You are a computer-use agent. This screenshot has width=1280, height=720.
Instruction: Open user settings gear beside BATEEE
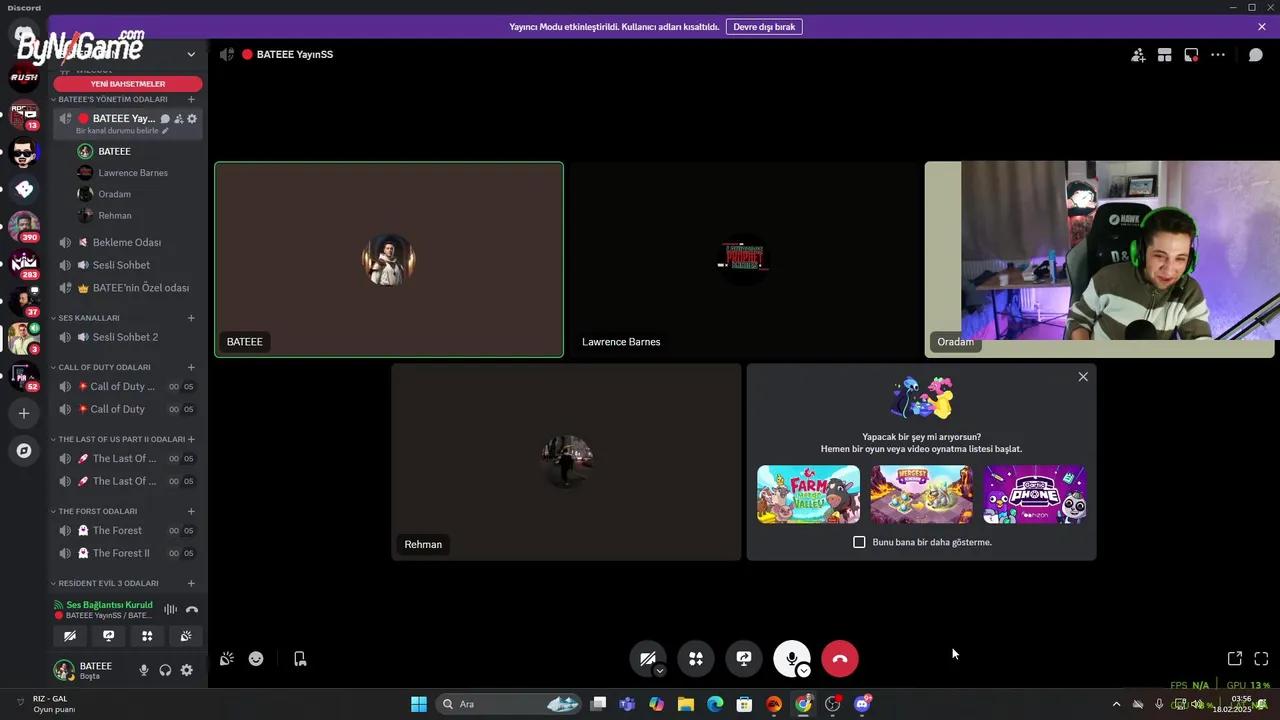click(187, 670)
